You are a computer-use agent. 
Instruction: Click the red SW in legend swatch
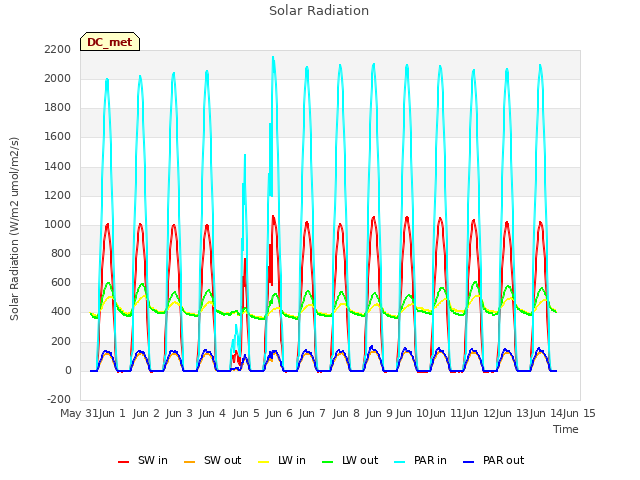click(123, 462)
